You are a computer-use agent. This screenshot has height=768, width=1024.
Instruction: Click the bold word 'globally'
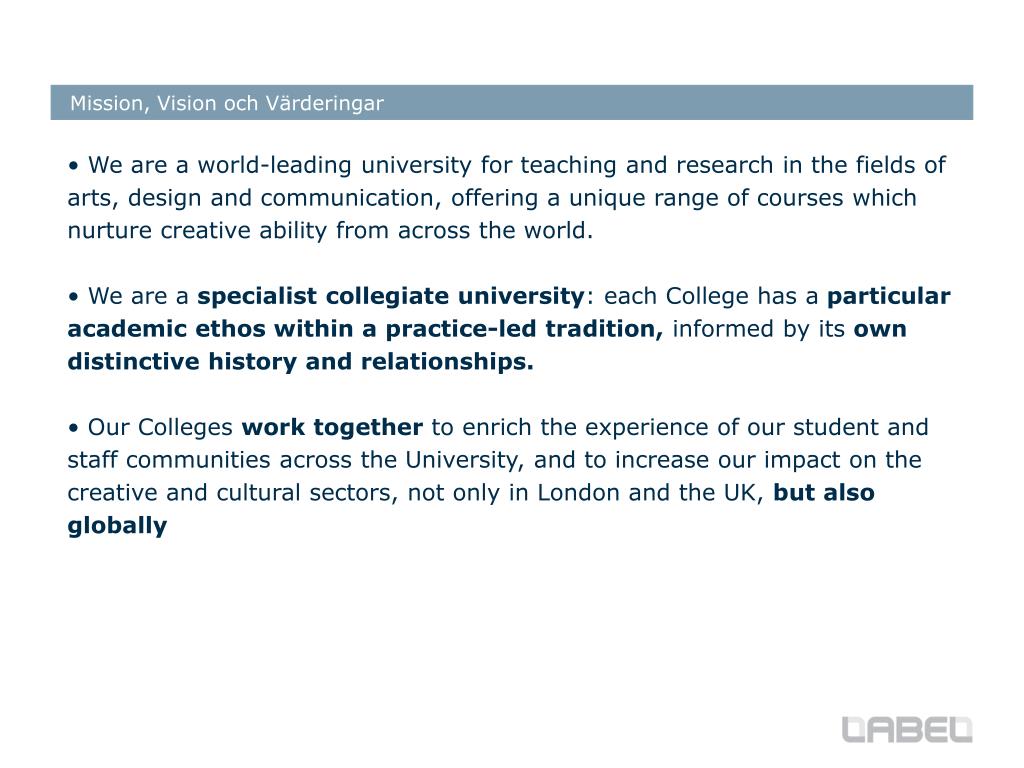pos(118,526)
